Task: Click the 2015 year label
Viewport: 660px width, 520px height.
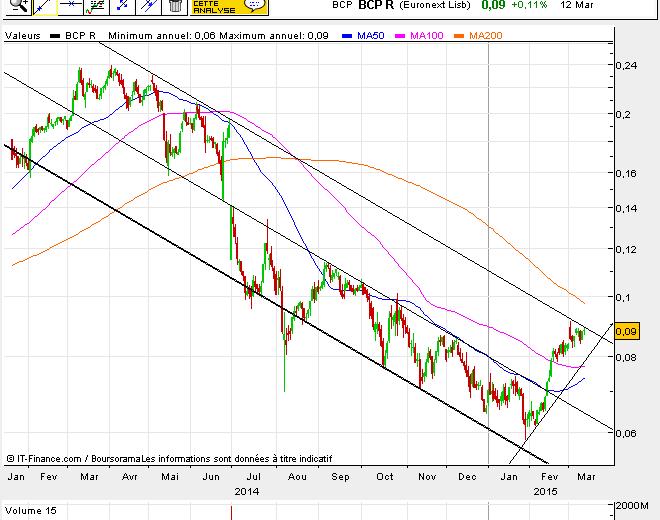Action: [546, 492]
